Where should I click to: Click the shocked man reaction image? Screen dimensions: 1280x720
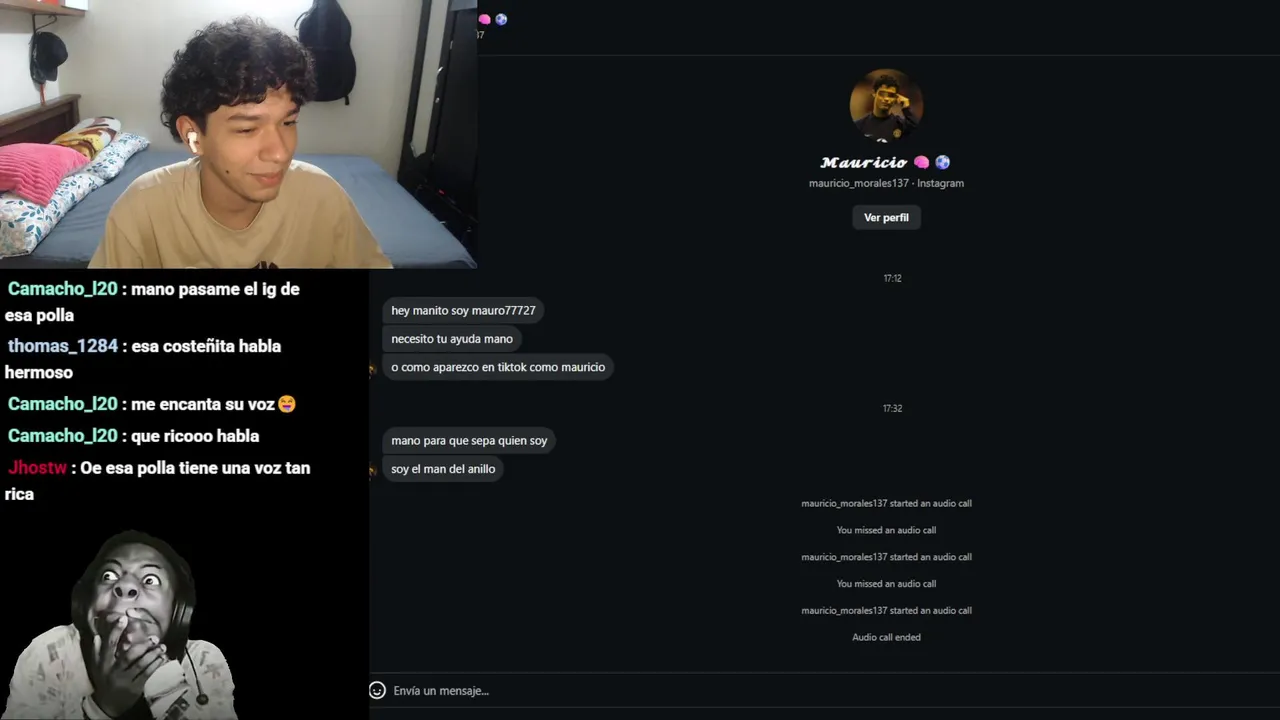[120, 625]
